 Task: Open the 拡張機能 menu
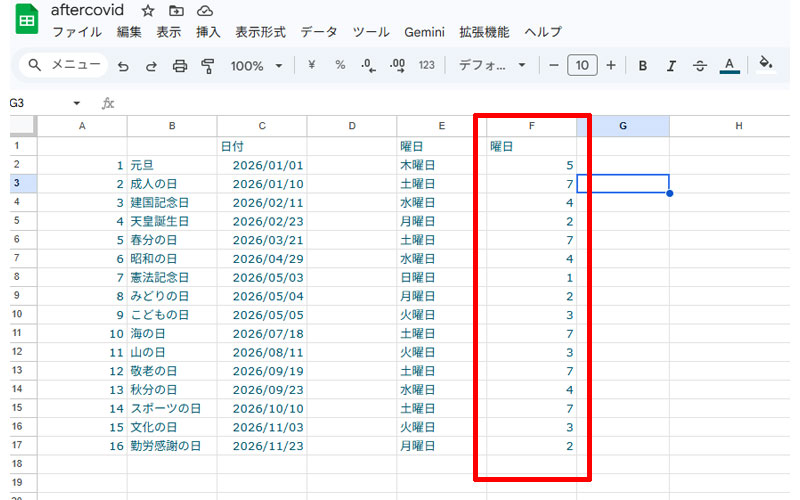tap(484, 32)
